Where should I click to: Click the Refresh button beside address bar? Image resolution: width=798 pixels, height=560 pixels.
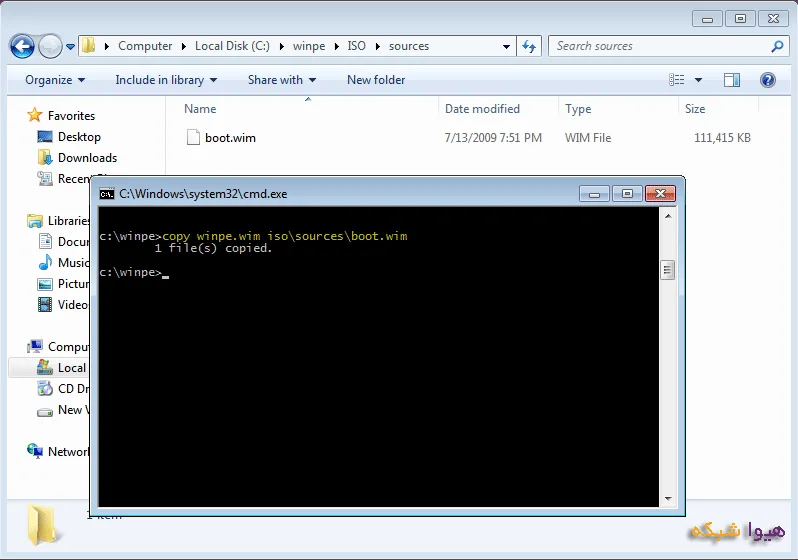pyautogui.click(x=529, y=46)
